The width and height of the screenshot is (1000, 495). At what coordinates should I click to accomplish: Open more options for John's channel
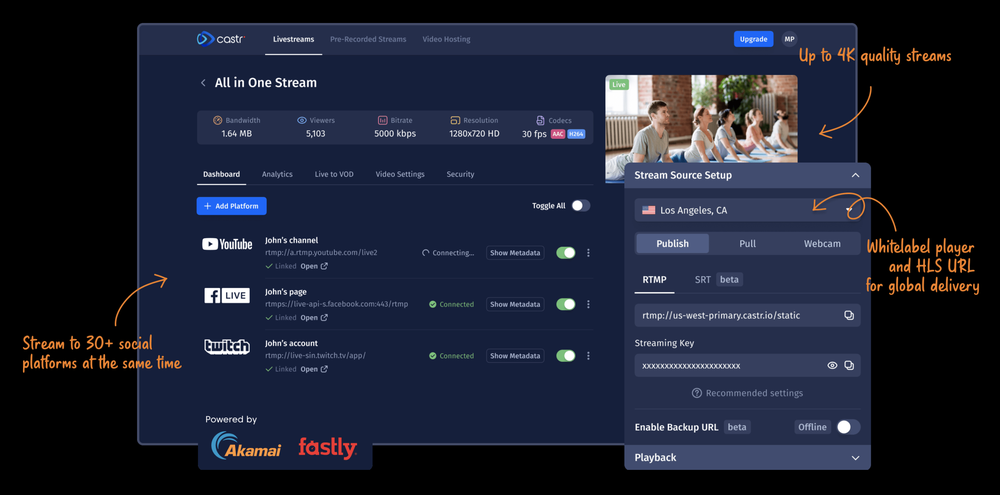coord(588,253)
